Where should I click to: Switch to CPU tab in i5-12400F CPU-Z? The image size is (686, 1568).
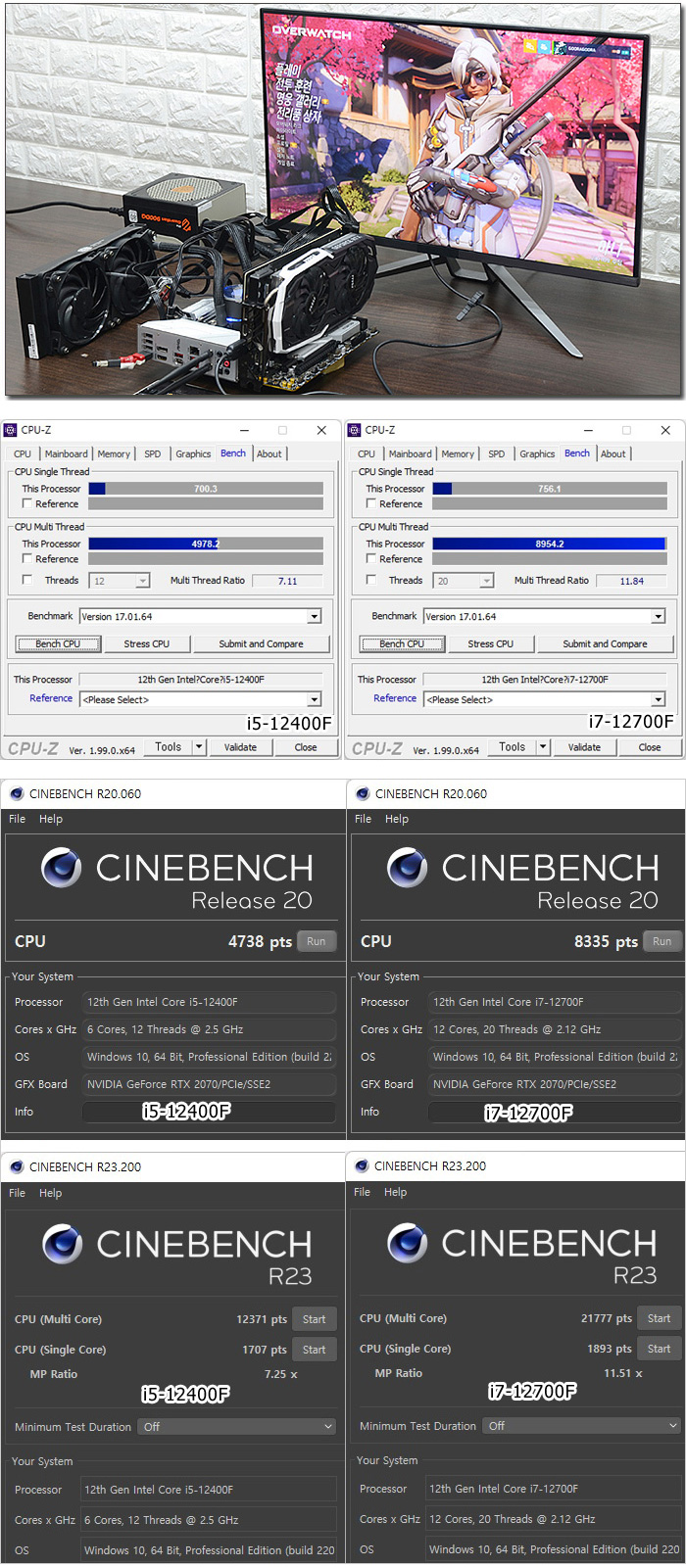click(x=23, y=453)
